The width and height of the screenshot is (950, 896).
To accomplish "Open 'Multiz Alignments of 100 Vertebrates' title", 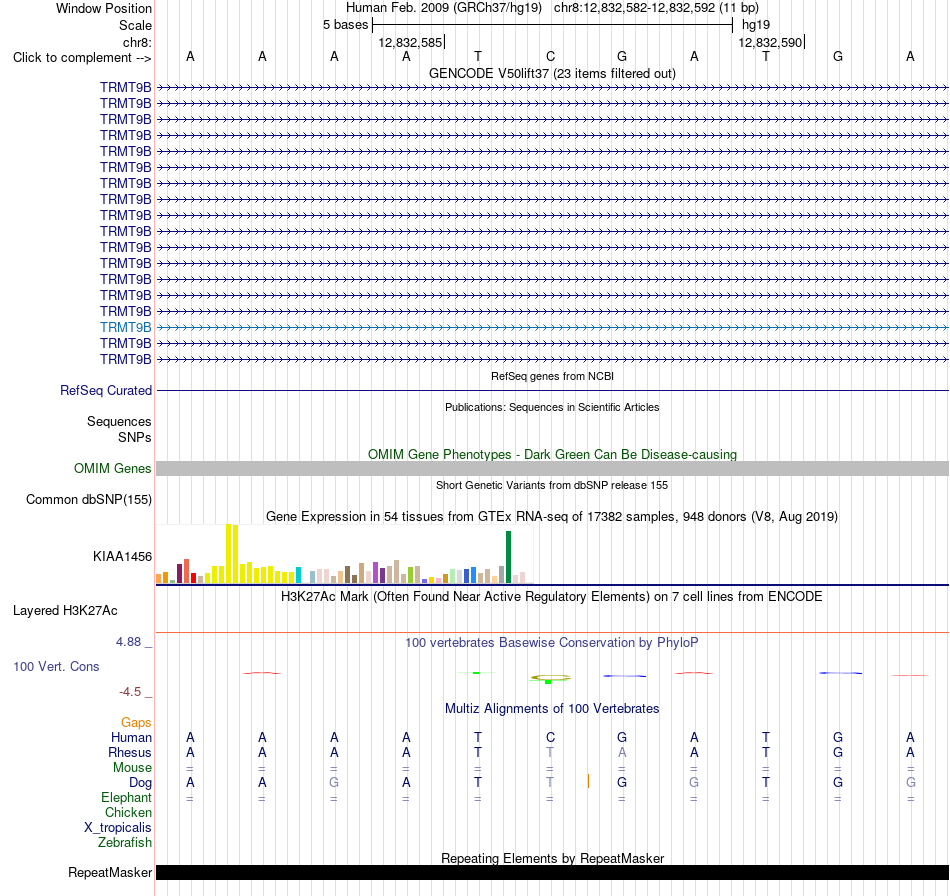I will 552,708.
